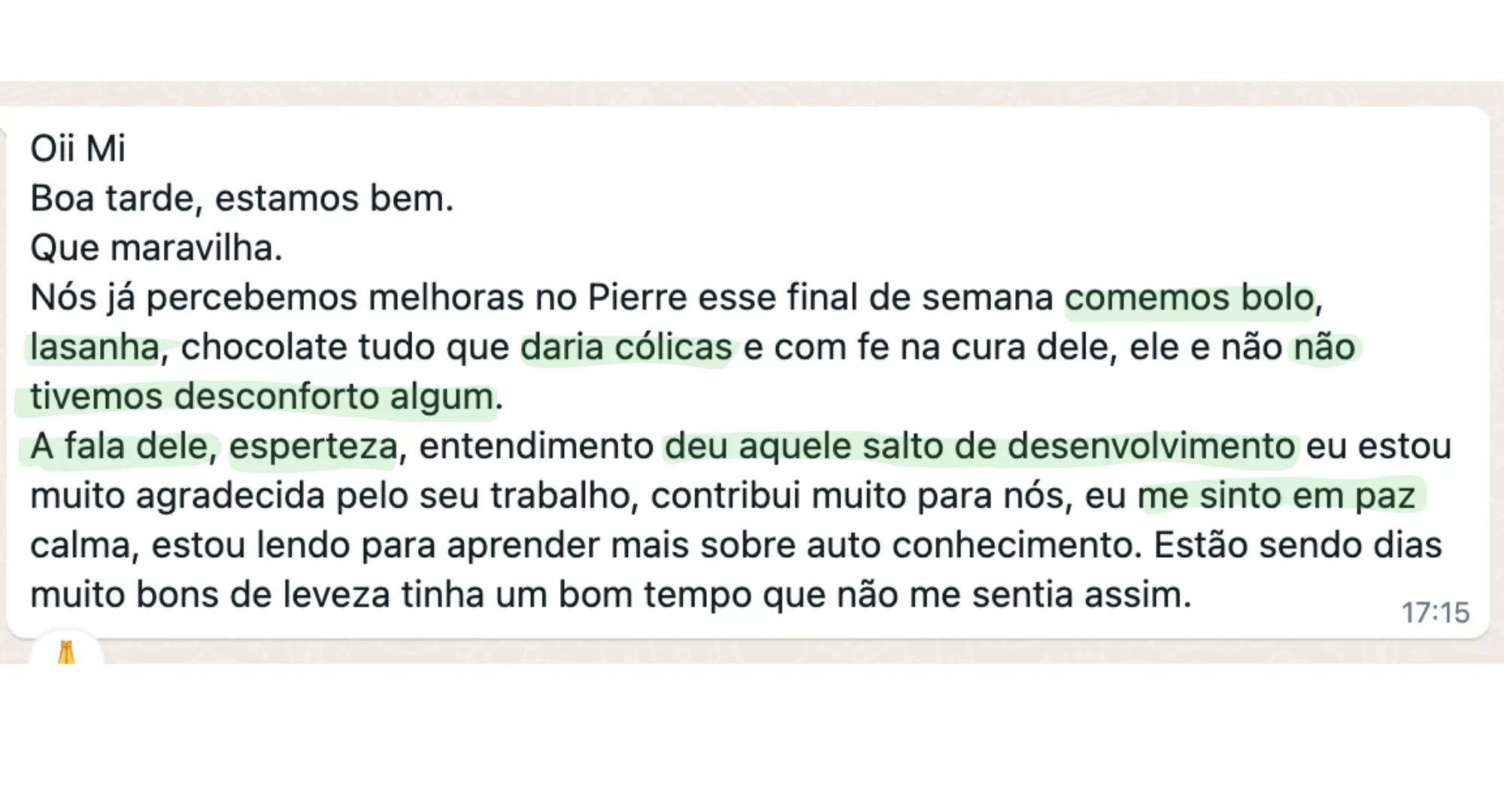Click the 17:15 message timestamp
Viewport: 1504px width, 812px height.
click(1435, 613)
